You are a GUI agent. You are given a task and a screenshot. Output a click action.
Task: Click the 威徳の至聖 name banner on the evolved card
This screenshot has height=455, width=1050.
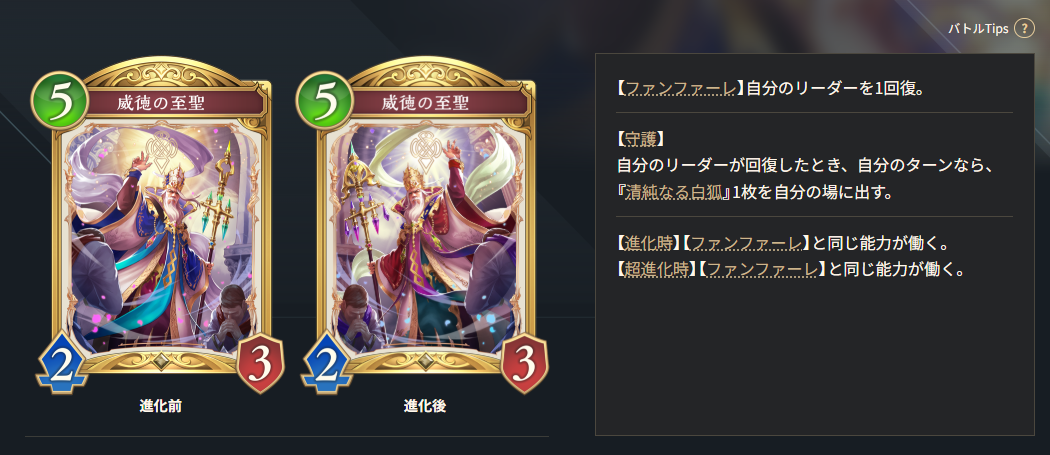[425, 103]
